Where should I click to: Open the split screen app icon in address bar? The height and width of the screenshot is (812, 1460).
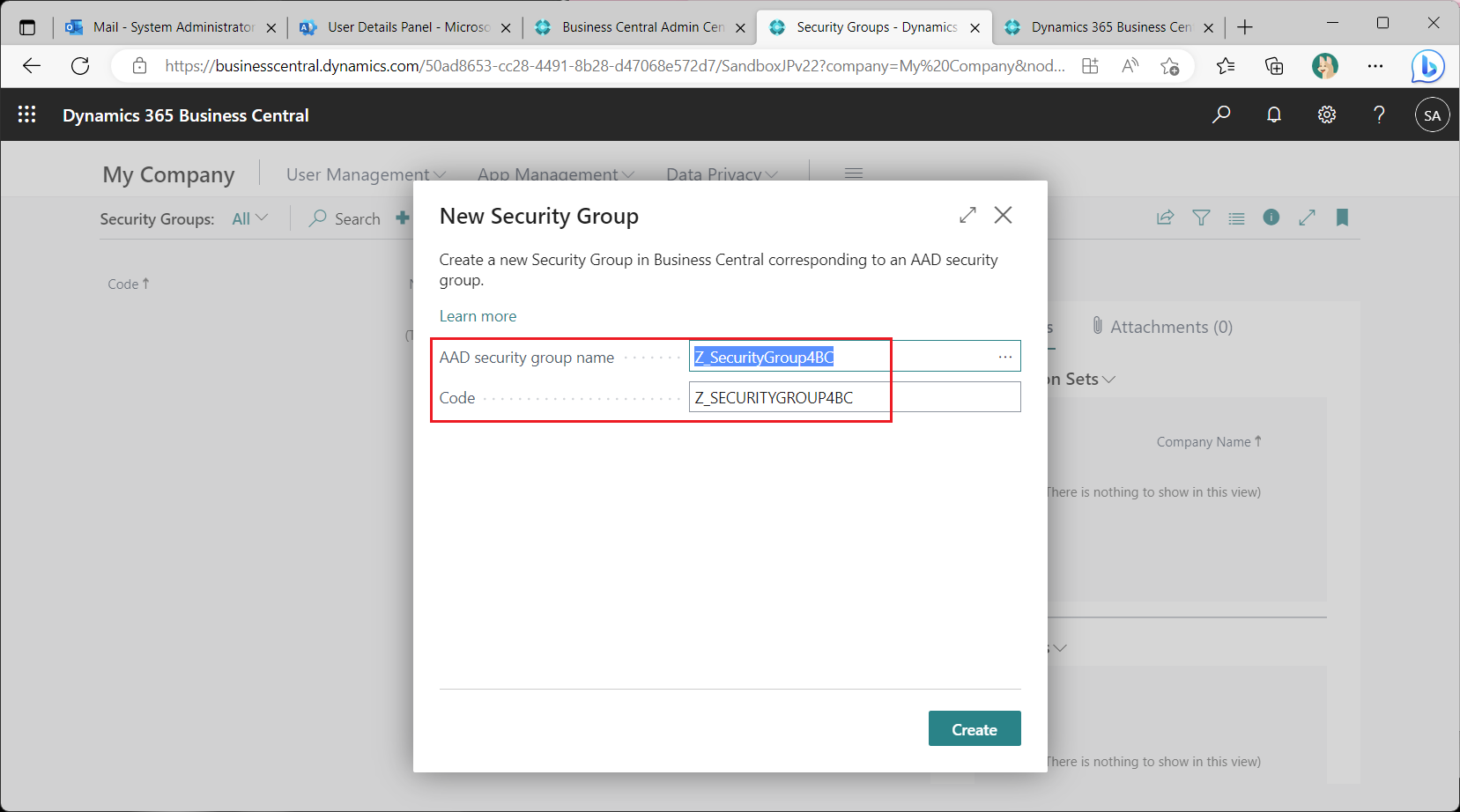(1090, 66)
